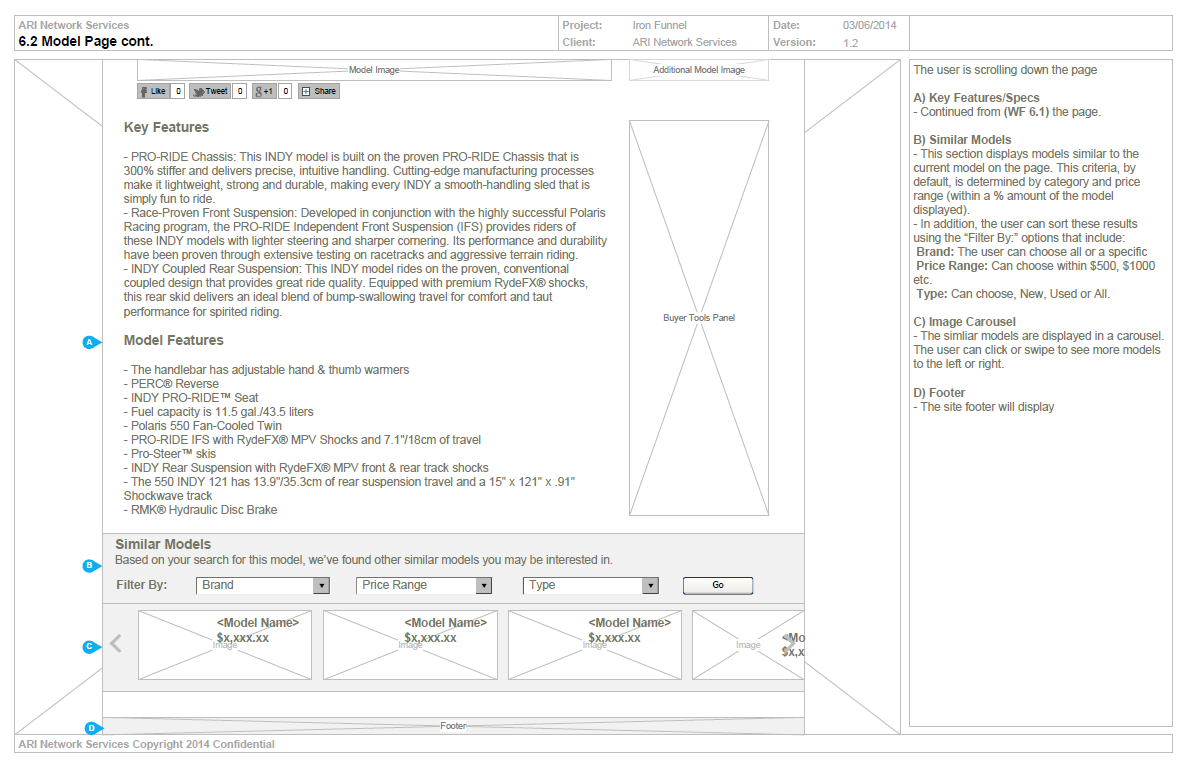Click the "RMK® Hydraulic Disc Brake" line
The width and height of the screenshot is (1187, 765).
pos(201,510)
